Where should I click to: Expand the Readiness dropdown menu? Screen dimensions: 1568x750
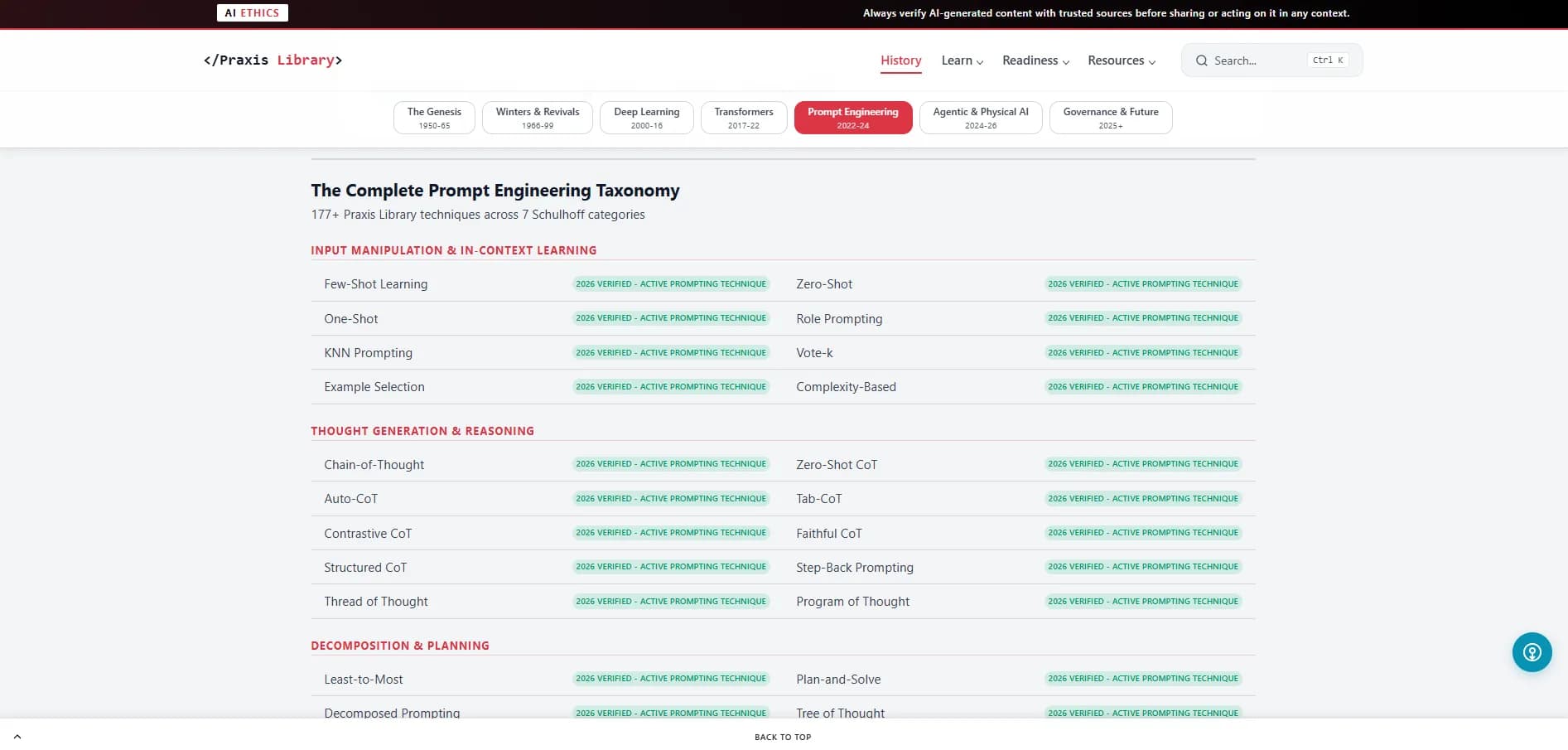point(1035,60)
